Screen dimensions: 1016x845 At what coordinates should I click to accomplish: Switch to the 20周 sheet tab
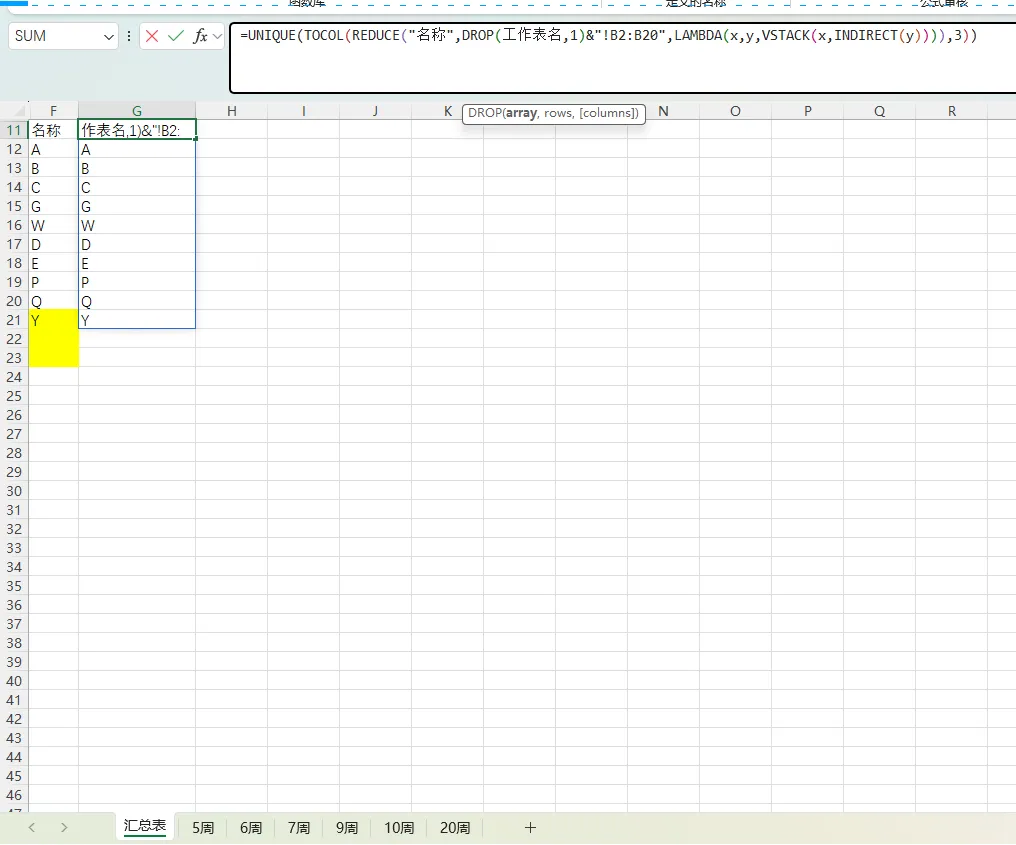(455, 828)
